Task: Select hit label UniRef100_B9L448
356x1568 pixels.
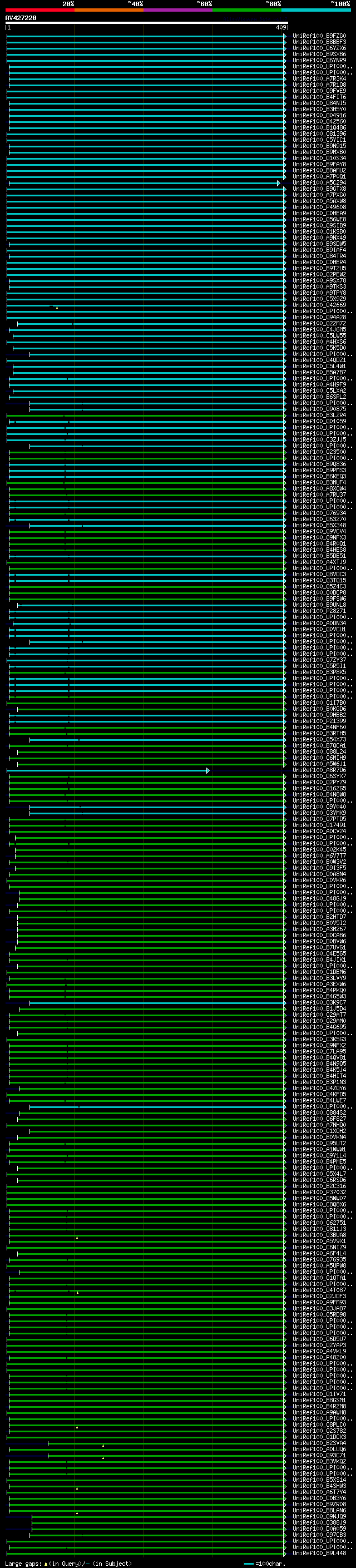Action: coord(319,1554)
